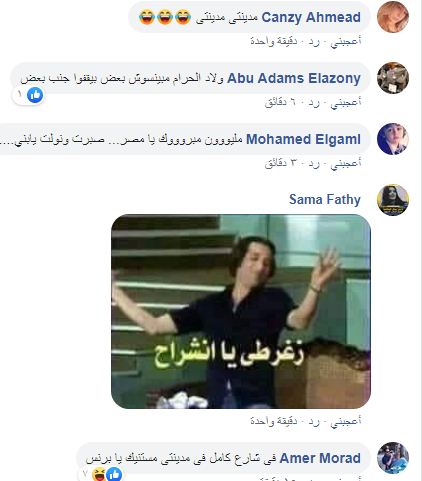
Task: Open Mohamed Elgaml's profile avatar
Action: pos(393,139)
